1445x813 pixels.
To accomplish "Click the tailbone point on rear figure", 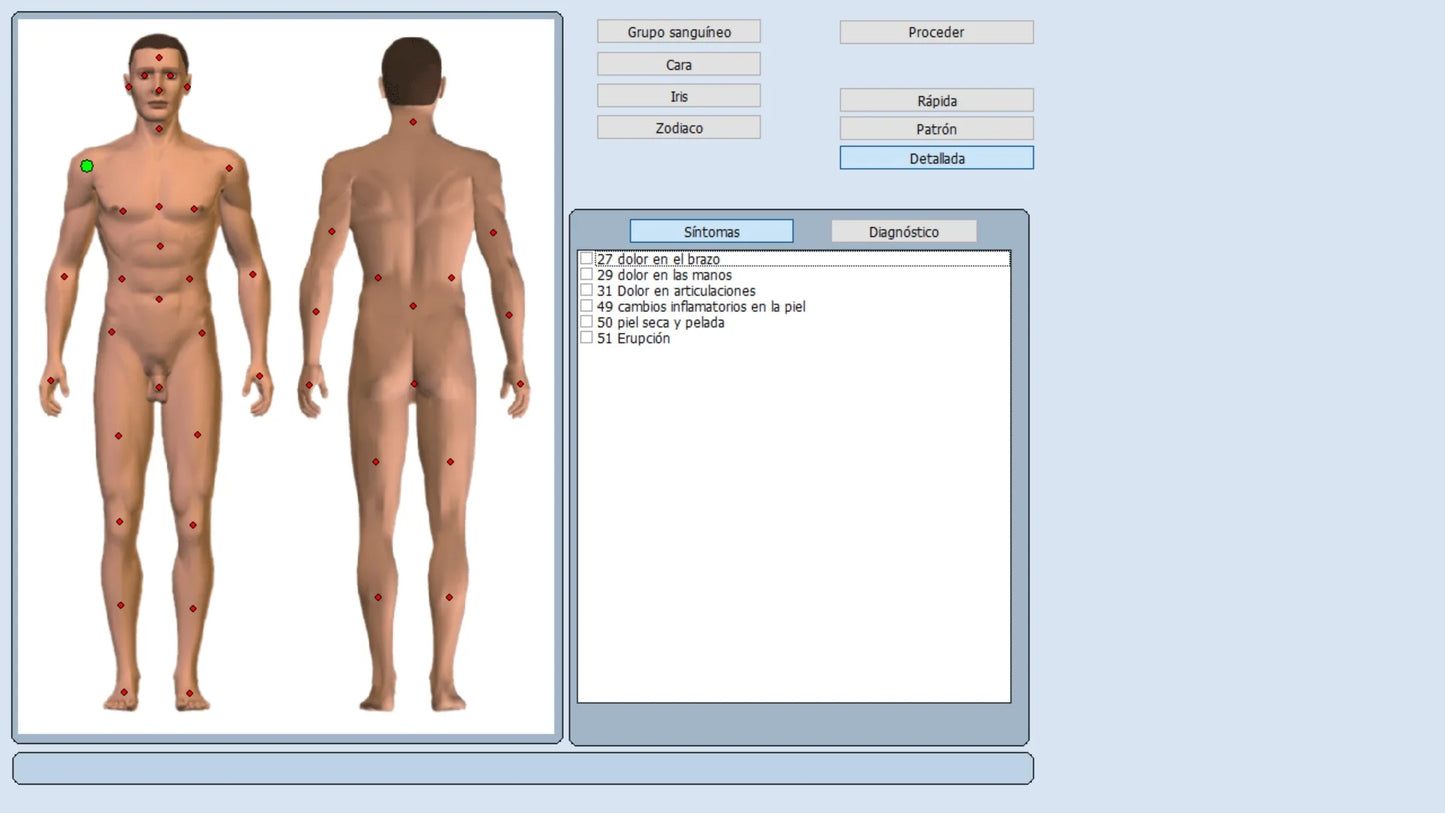I will tap(414, 384).
